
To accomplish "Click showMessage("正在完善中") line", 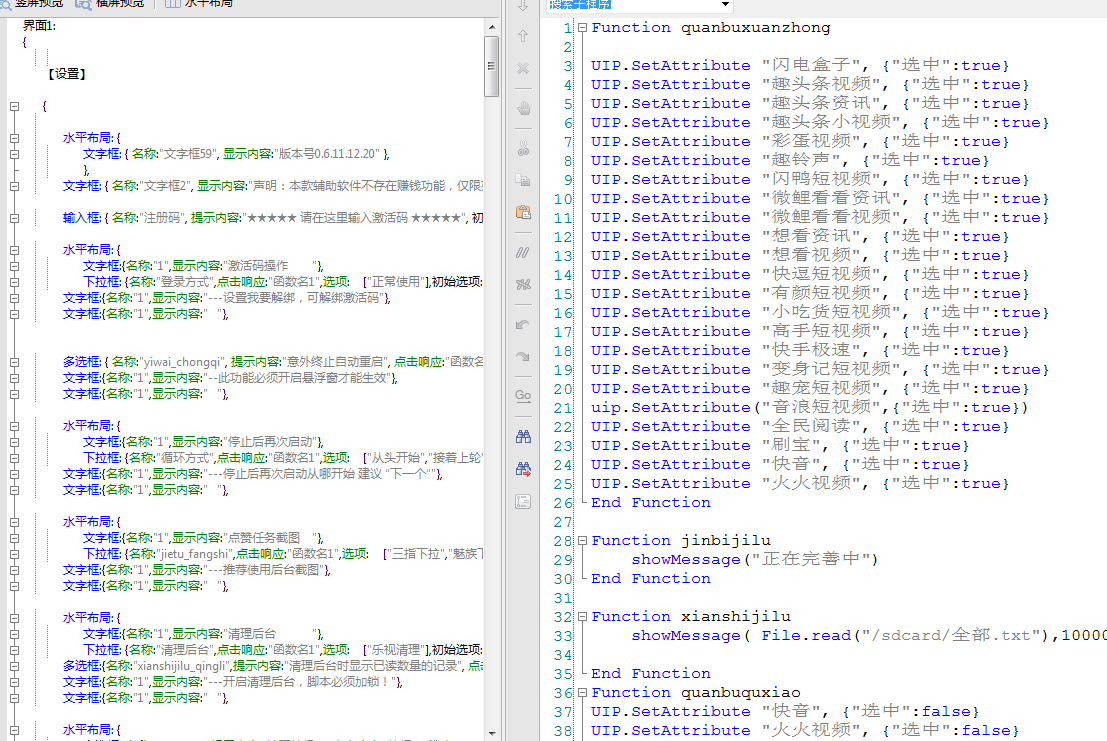I will [755, 560].
